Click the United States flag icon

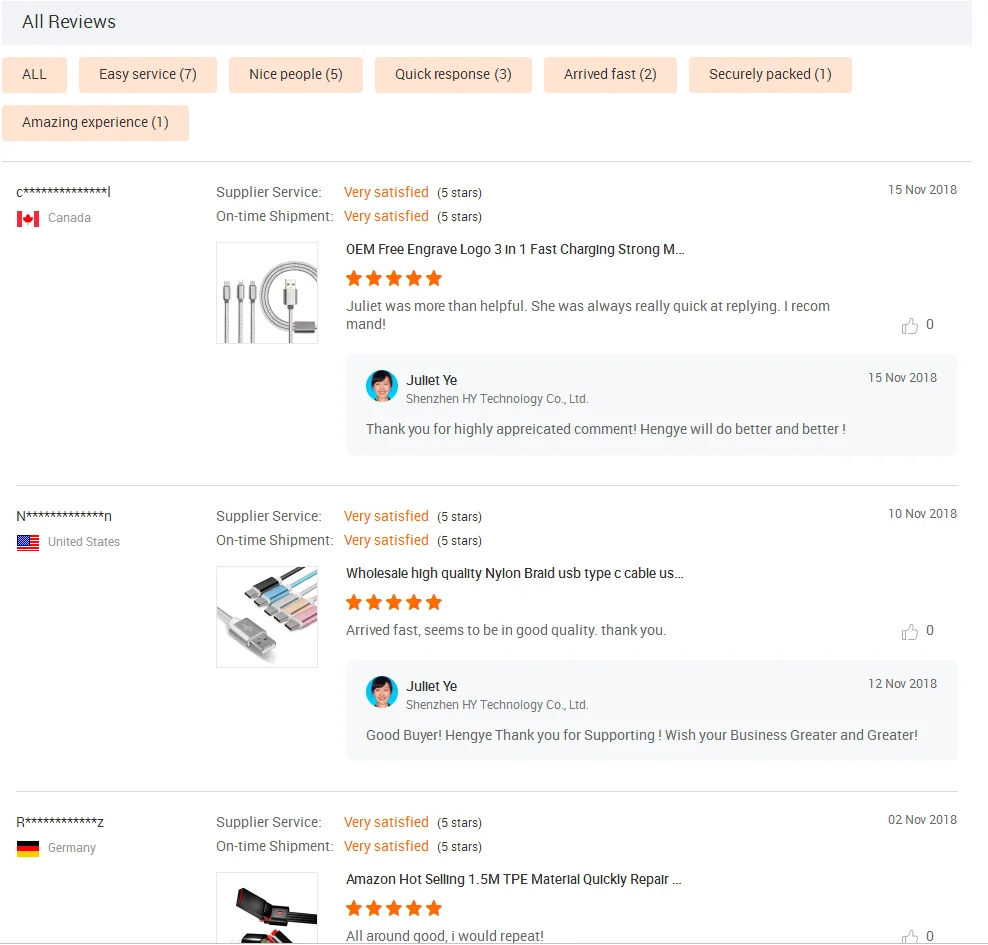click(x=28, y=542)
